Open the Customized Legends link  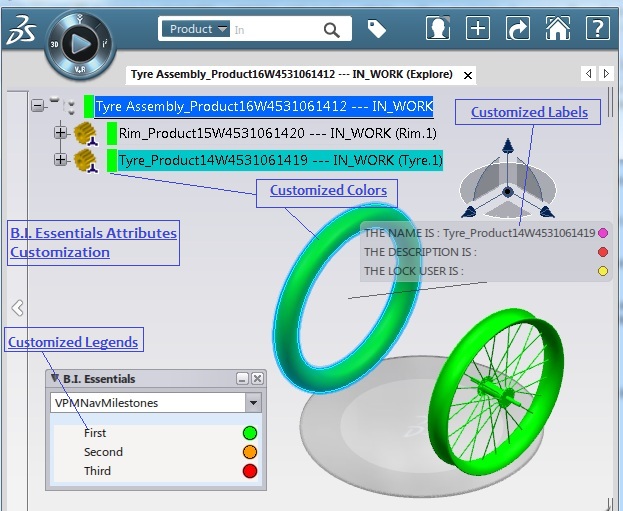pyautogui.click(x=73, y=342)
